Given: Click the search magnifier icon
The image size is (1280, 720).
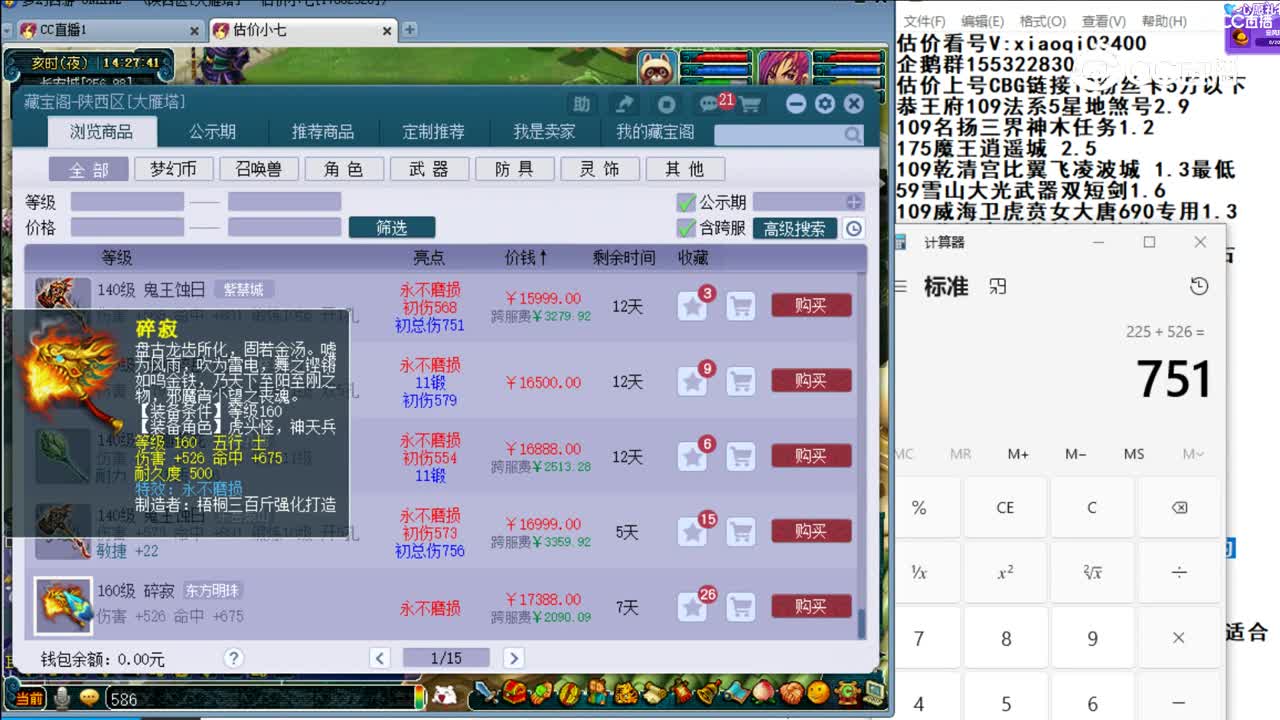Looking at the screenshot, I should (x=852, y=134).
